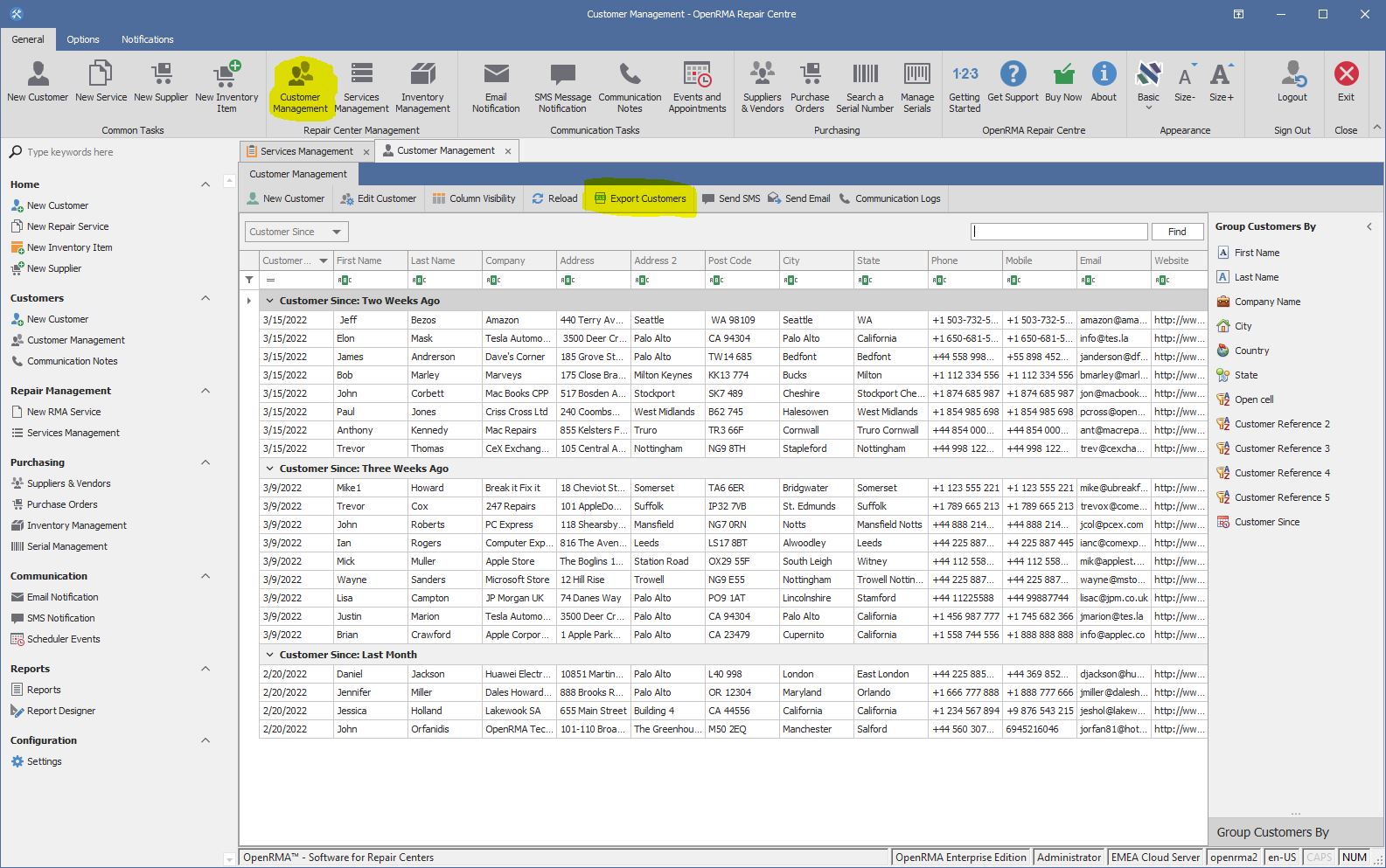This screenshot has height=868, width=1386.
Task: Collapse Customer Since: Last Month group
Action: point(270,655)
